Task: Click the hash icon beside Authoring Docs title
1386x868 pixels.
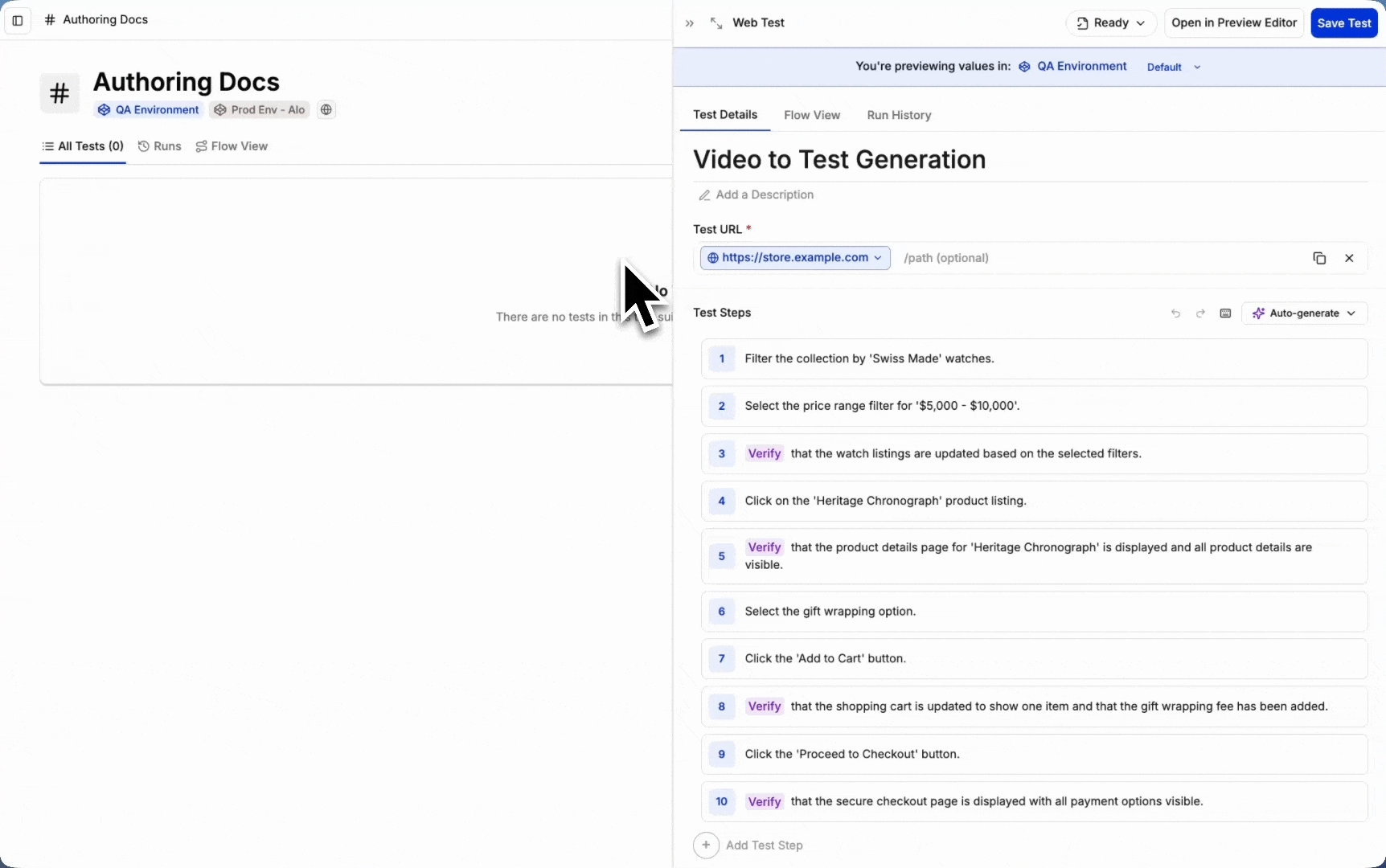Action: pos(59,94)
